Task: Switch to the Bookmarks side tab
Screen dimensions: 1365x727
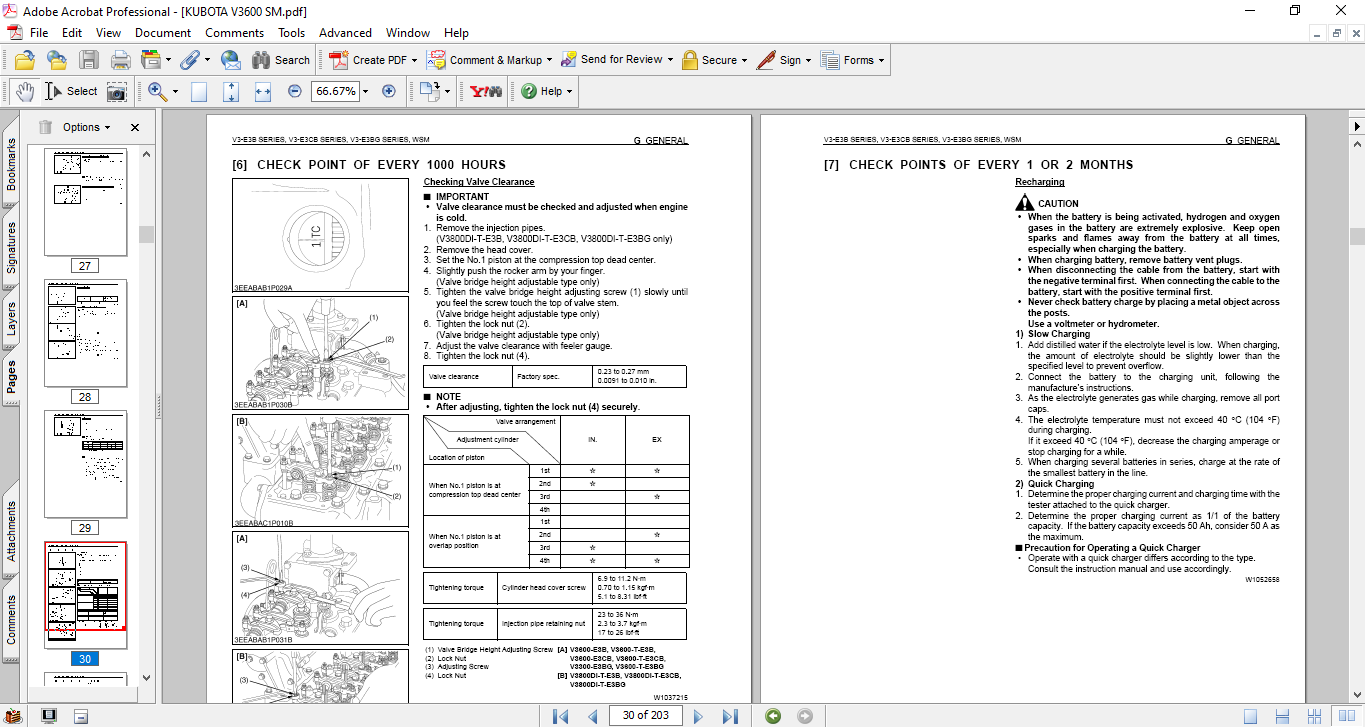Action: [11, 164]
